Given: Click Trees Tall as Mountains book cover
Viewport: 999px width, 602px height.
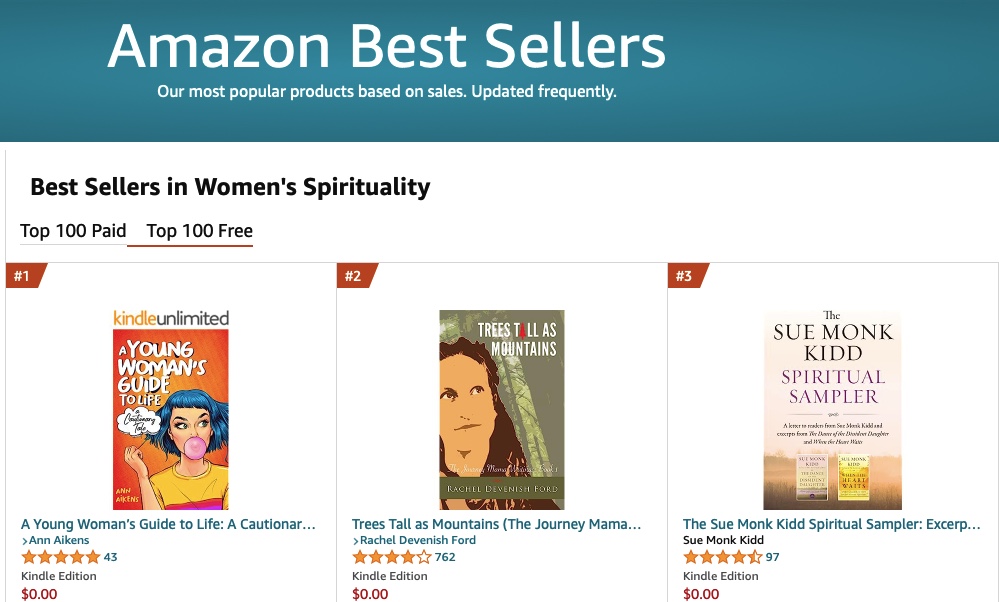Looking at the screenshot, I should pos(502,409).
